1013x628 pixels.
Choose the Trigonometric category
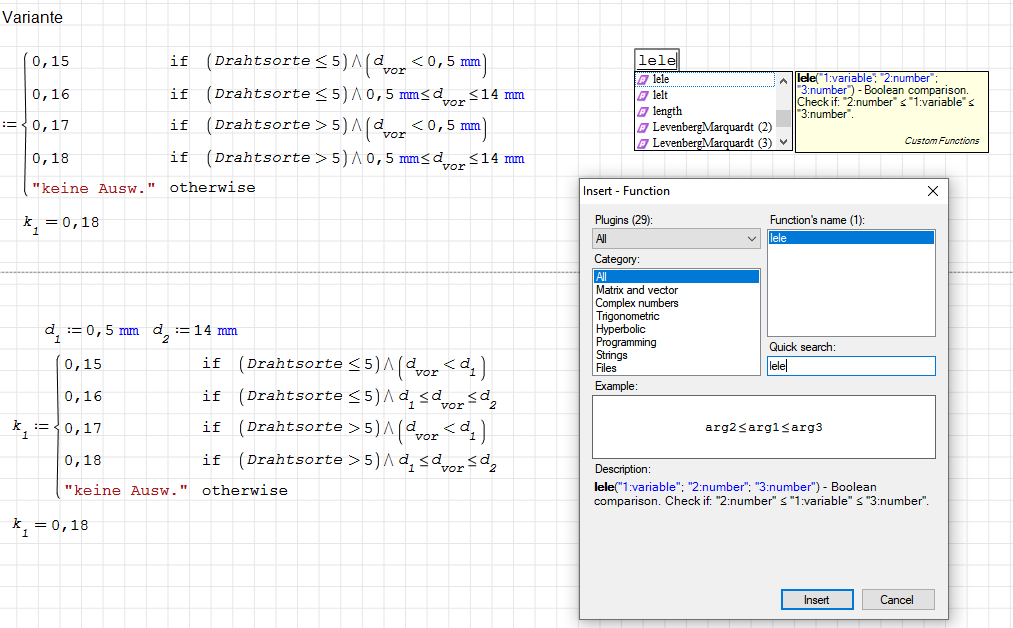(x=628, y=316)
